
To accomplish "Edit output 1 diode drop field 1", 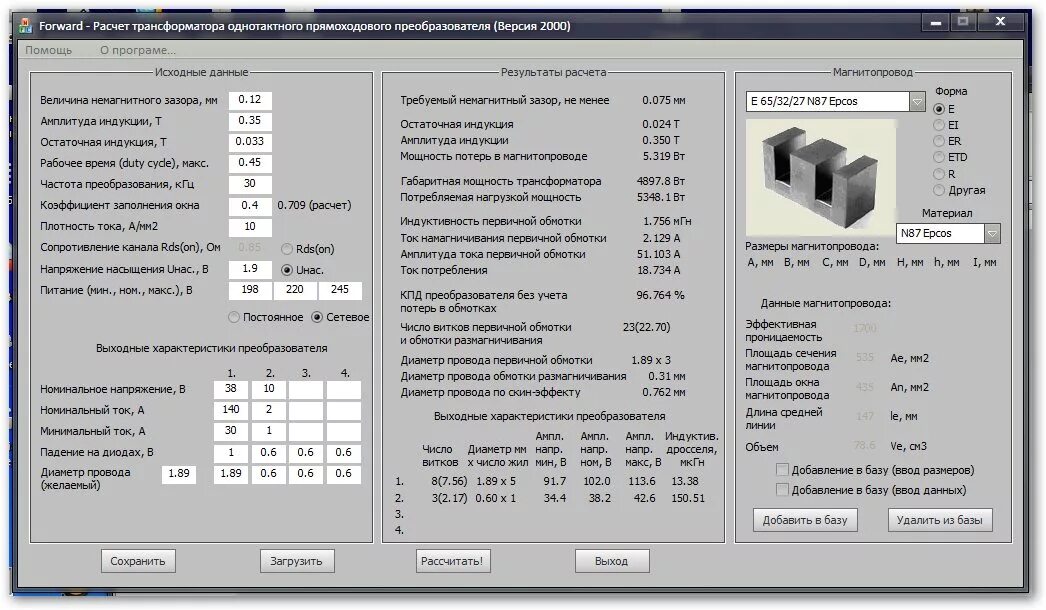I will tap(231, 452).
